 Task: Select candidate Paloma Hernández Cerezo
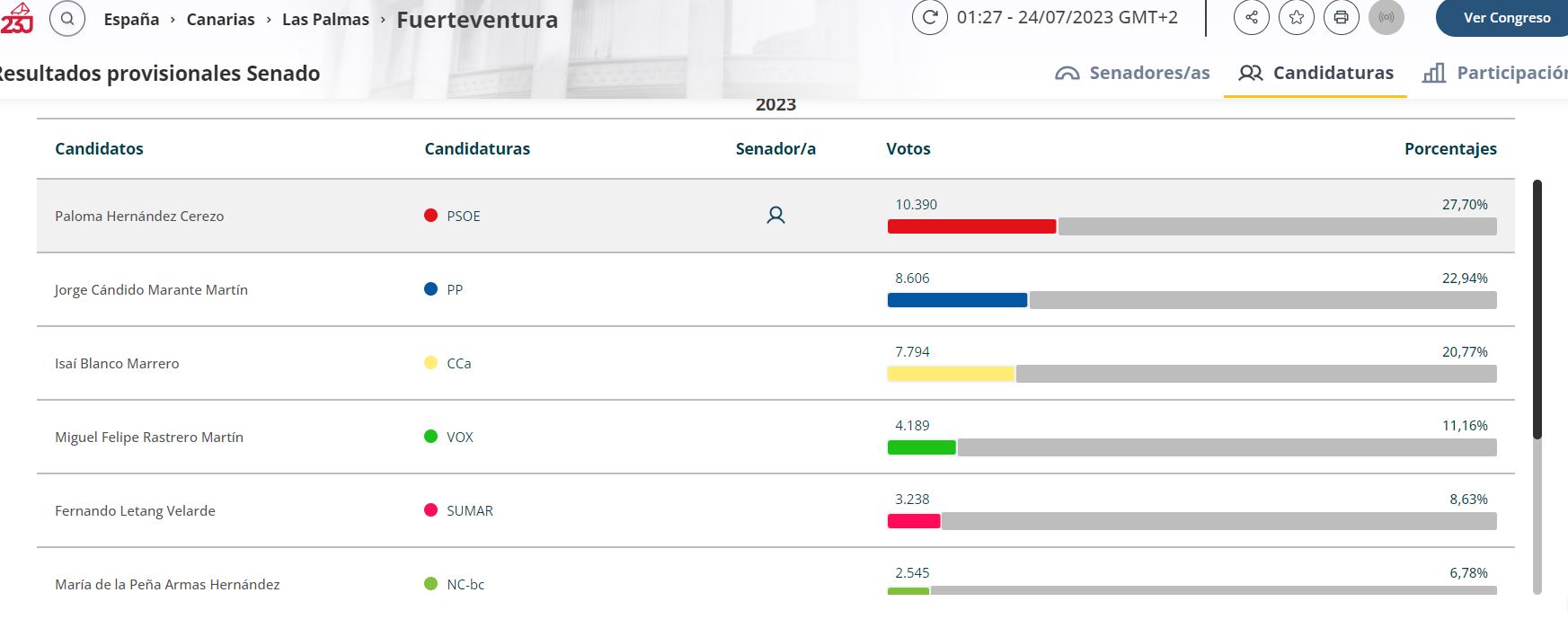click(x=139, y=217)
